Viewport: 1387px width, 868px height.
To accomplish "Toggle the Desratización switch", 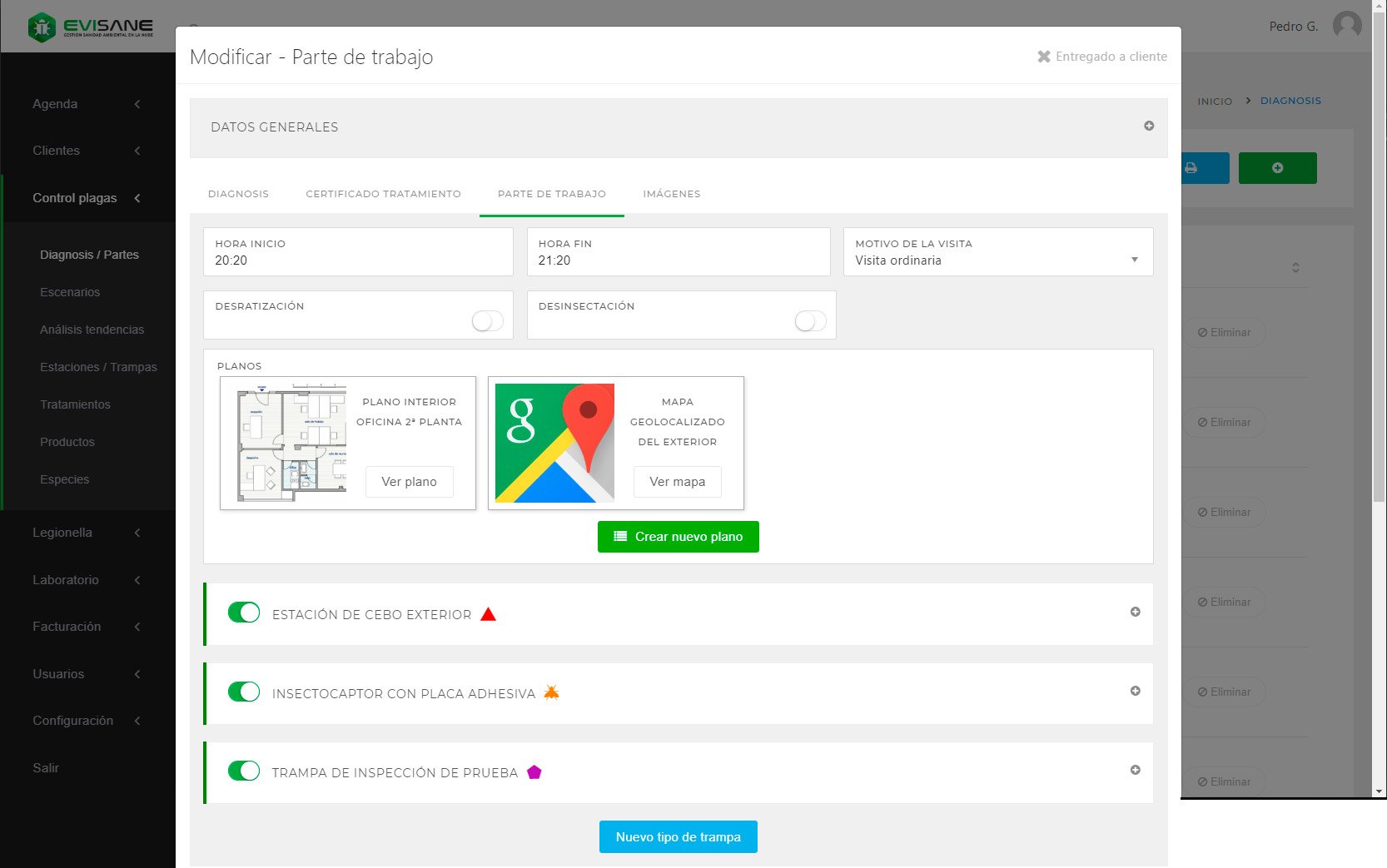I will click(x=487, y=320).
